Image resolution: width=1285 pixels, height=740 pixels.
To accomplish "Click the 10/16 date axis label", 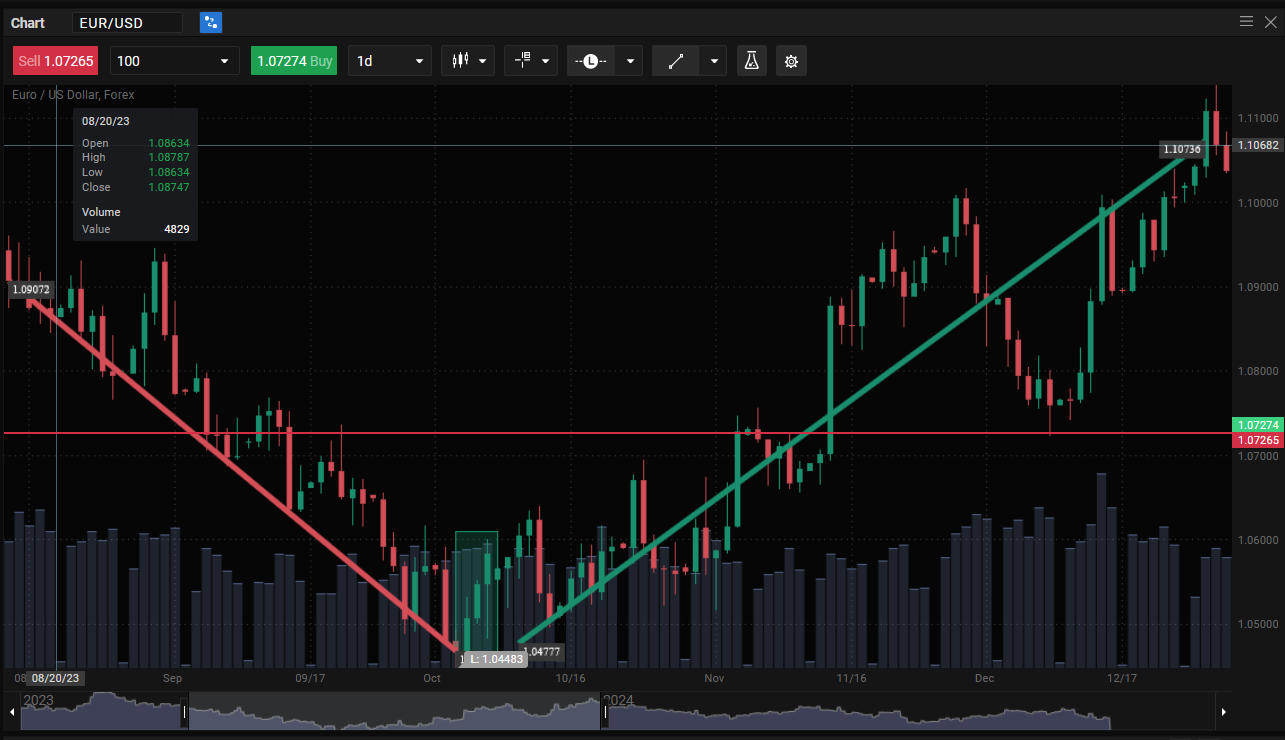I will (x=569, y=678).
